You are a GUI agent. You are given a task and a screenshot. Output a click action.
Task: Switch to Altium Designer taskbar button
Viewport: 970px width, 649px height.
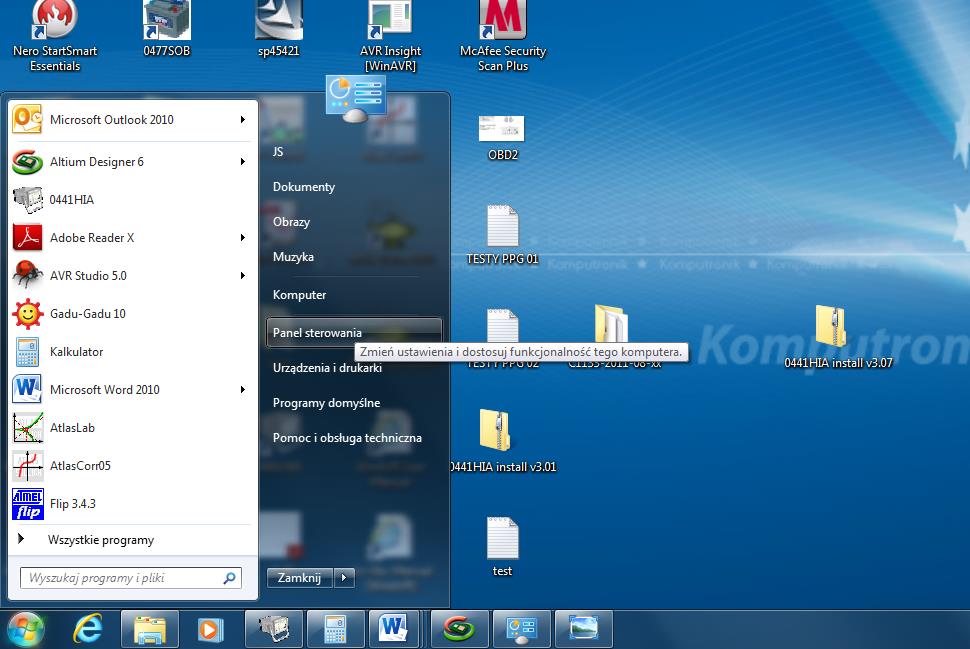pyautogui.click(x=459, y=630)
